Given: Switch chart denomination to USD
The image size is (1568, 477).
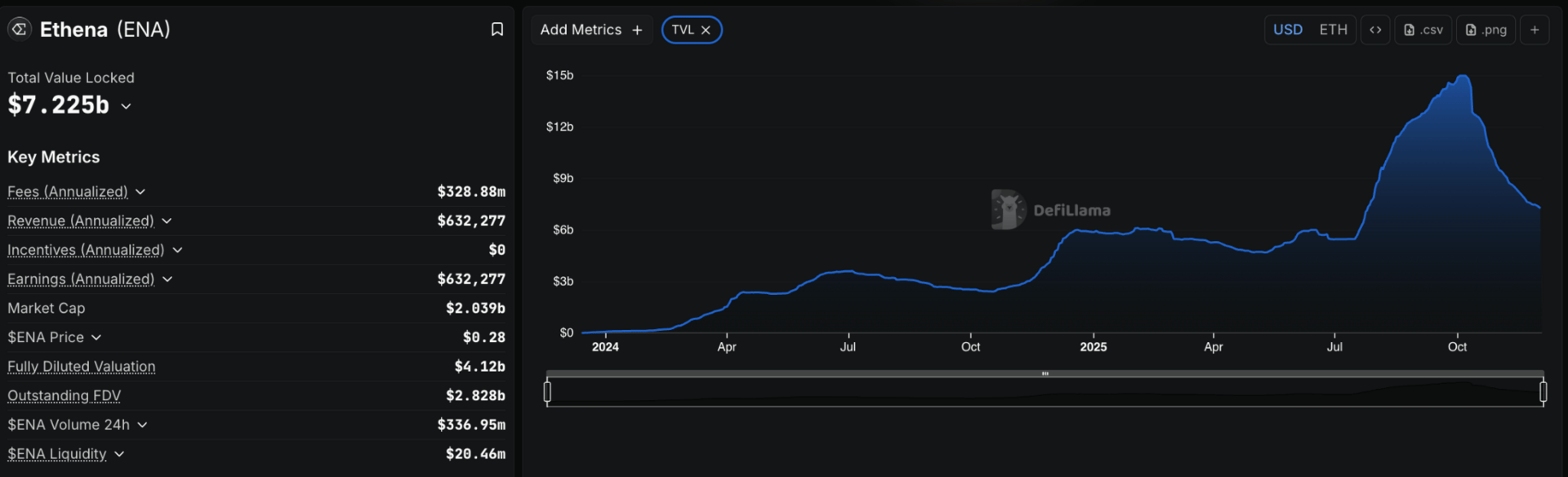Looking at the screenshot, I should click(x=1288, y=30).
